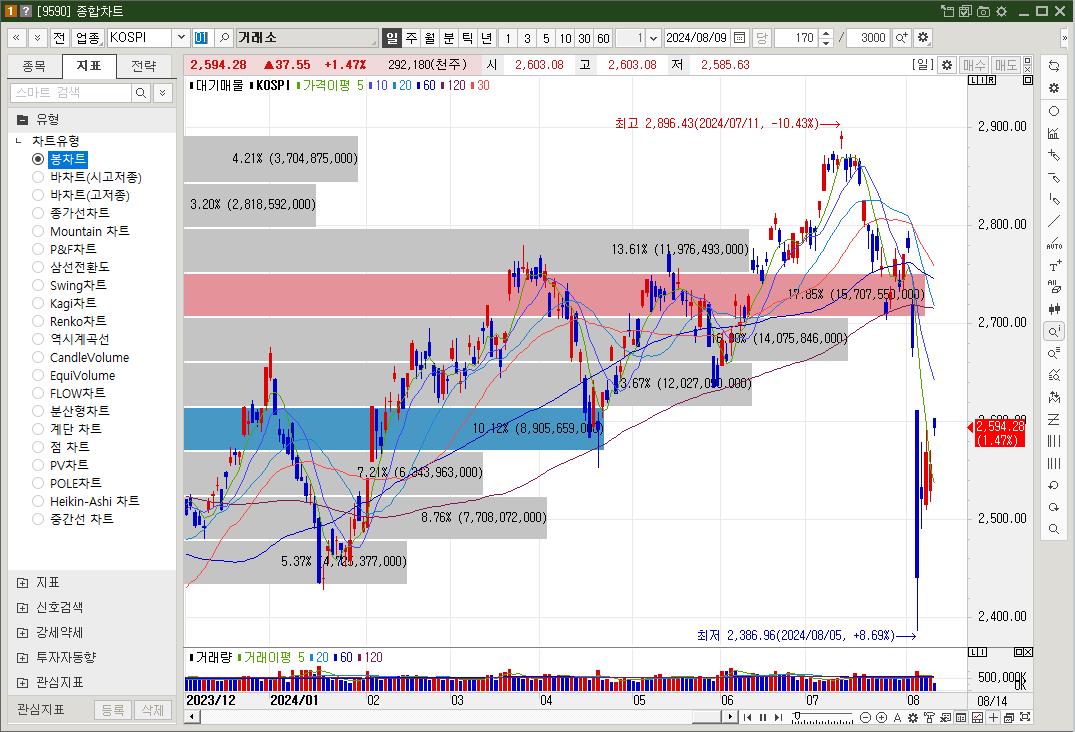Select the 주 weekly period tab
Viewport: 1075px width, 732px height.
pyautogui.click(x=411, y=38)
